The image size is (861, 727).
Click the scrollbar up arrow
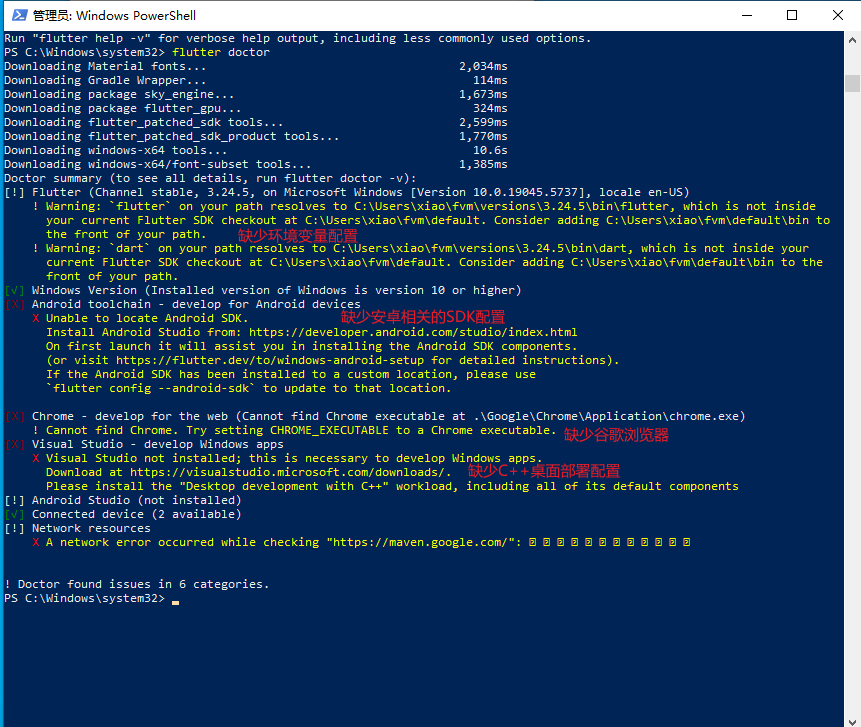click(x=852, y=40)
